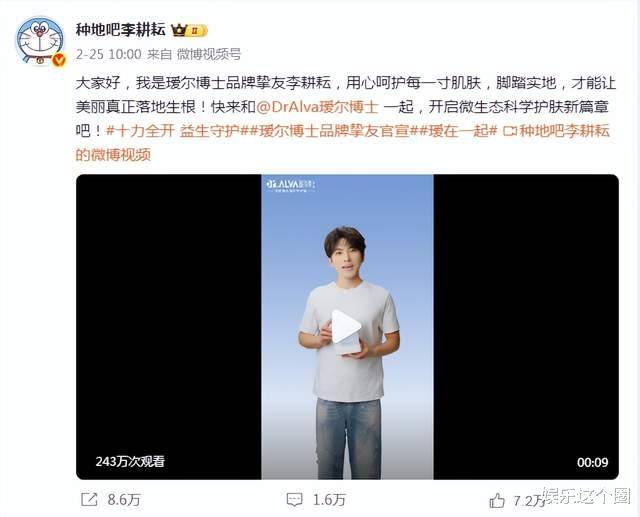The height and width of the screenshot is (517, 640).
Task: Like the post with thumbs-up icon
Action: click(497, 500)
